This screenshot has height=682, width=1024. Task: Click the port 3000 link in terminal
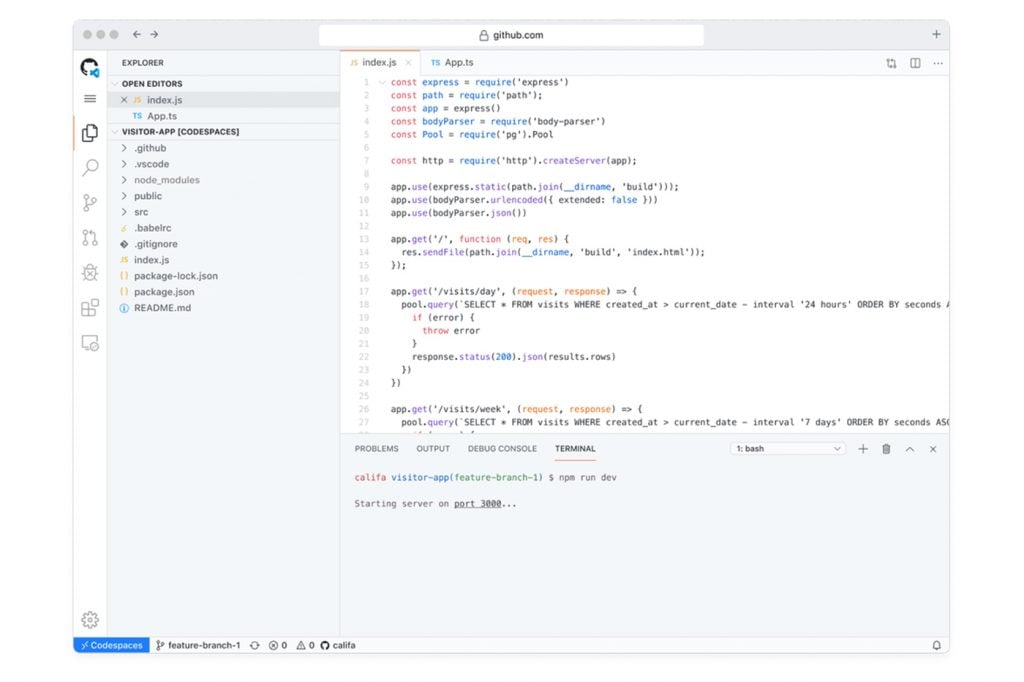click(478, 504)
